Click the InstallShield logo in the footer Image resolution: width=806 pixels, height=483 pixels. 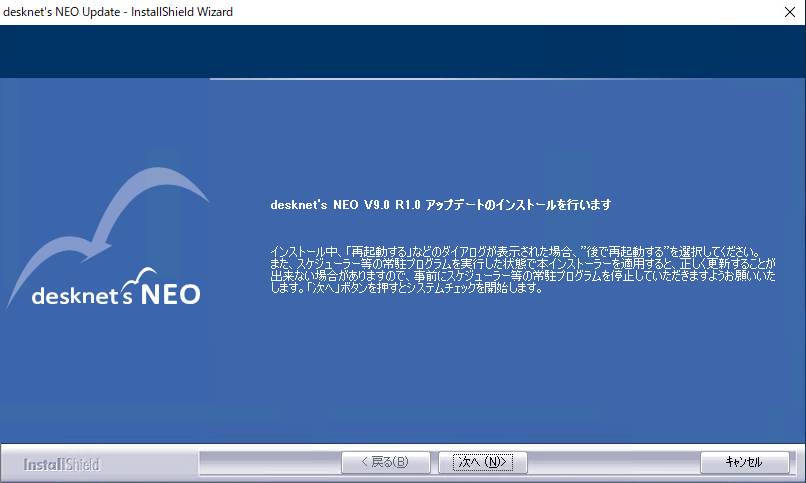click(62, 465)
